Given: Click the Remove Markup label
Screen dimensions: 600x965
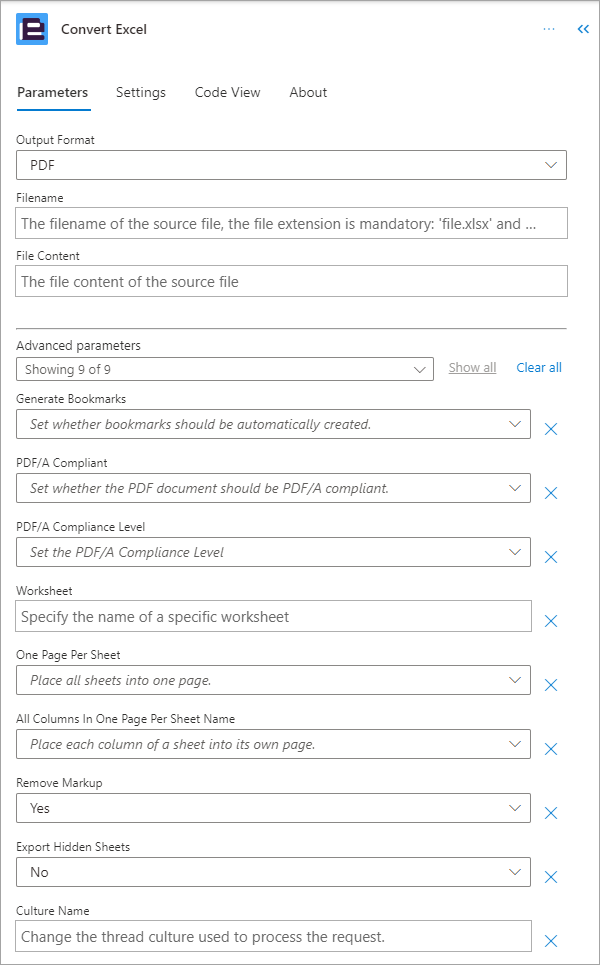Looking at the screenshot, I should tap(59, 783).
